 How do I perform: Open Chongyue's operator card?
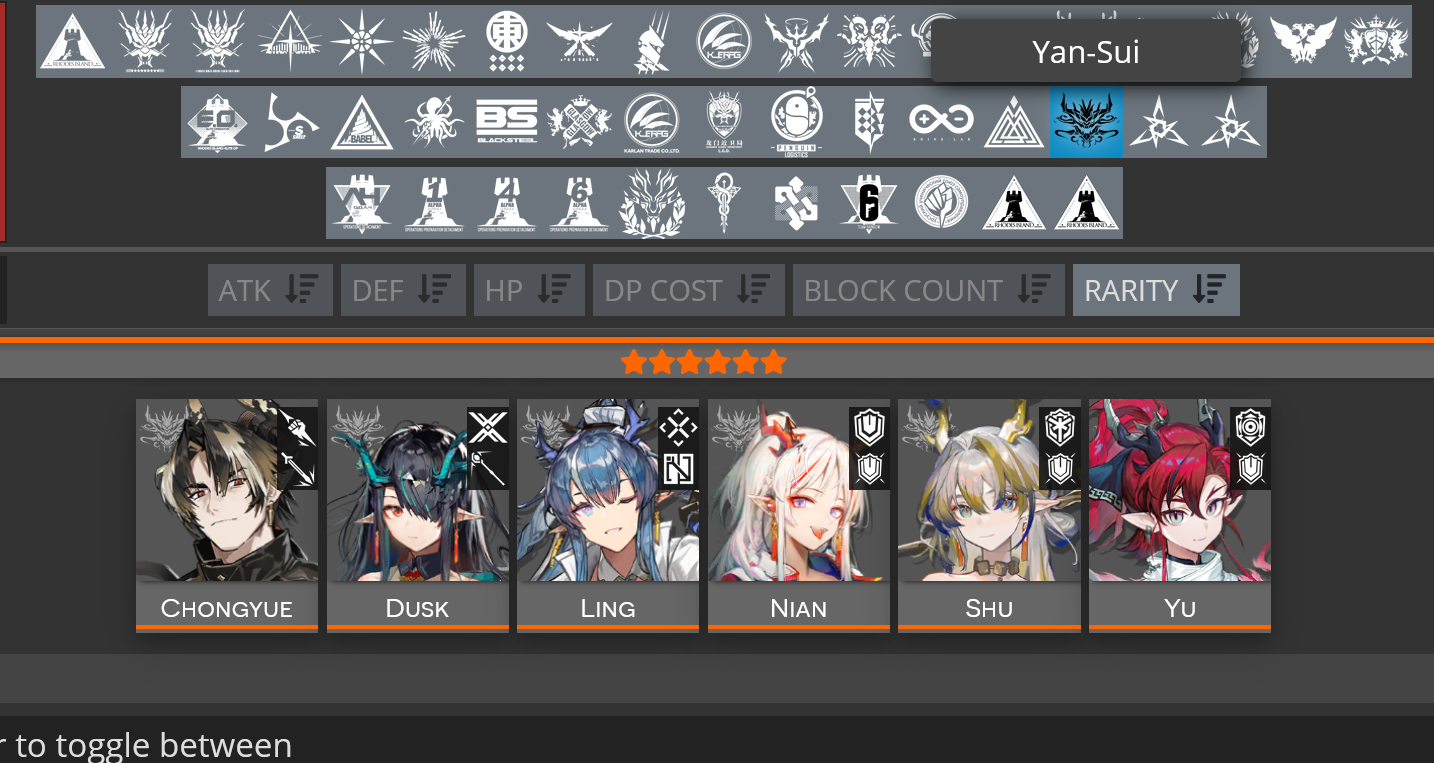tap(227, 515)
